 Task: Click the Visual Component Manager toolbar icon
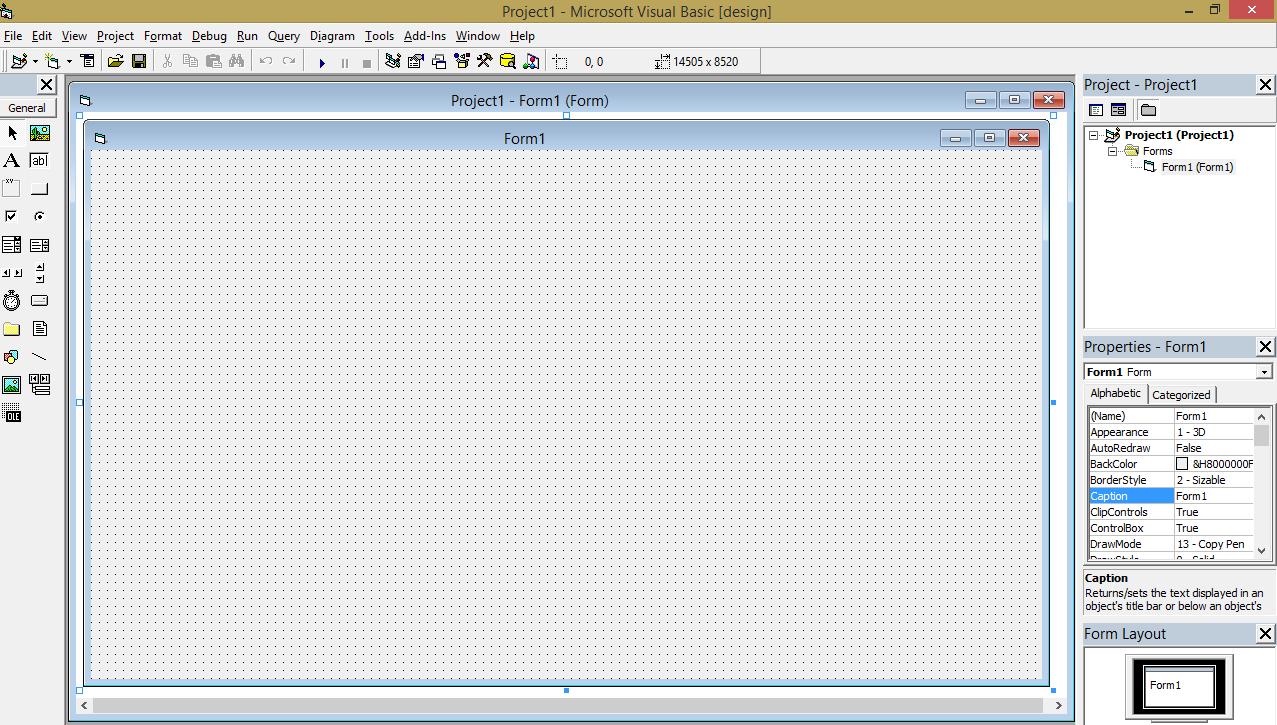(531, 61)
